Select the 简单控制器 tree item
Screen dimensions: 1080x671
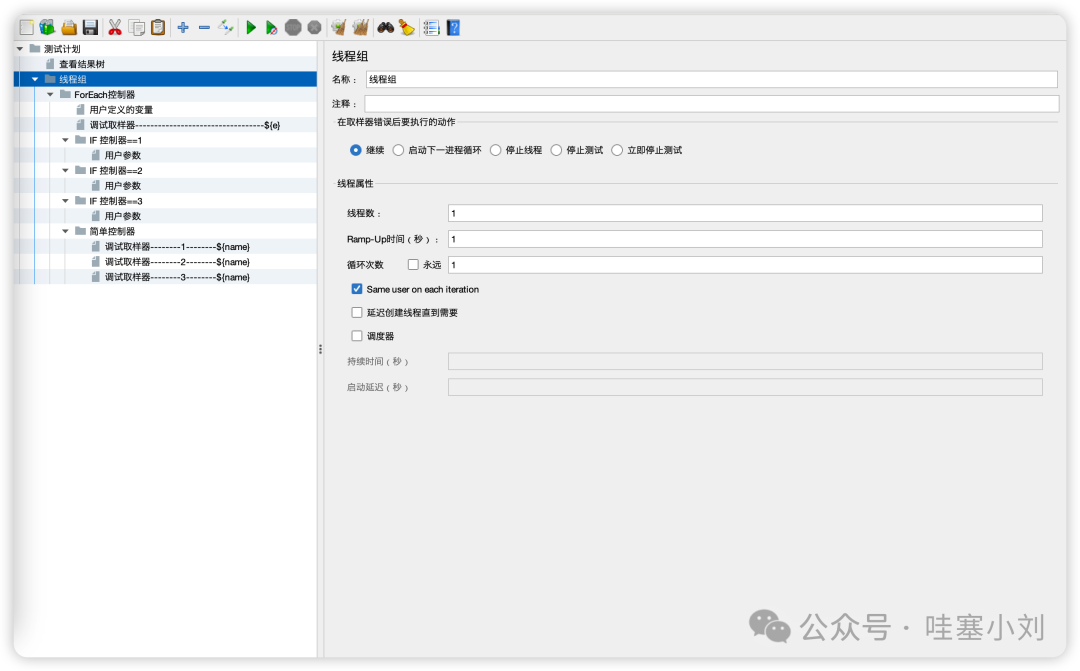point(112,231)
